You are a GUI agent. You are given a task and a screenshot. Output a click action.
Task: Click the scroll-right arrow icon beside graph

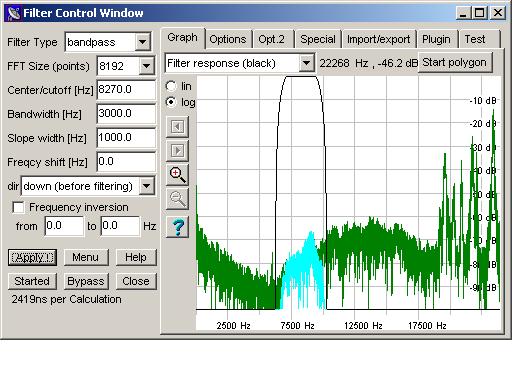coord(177,151)
